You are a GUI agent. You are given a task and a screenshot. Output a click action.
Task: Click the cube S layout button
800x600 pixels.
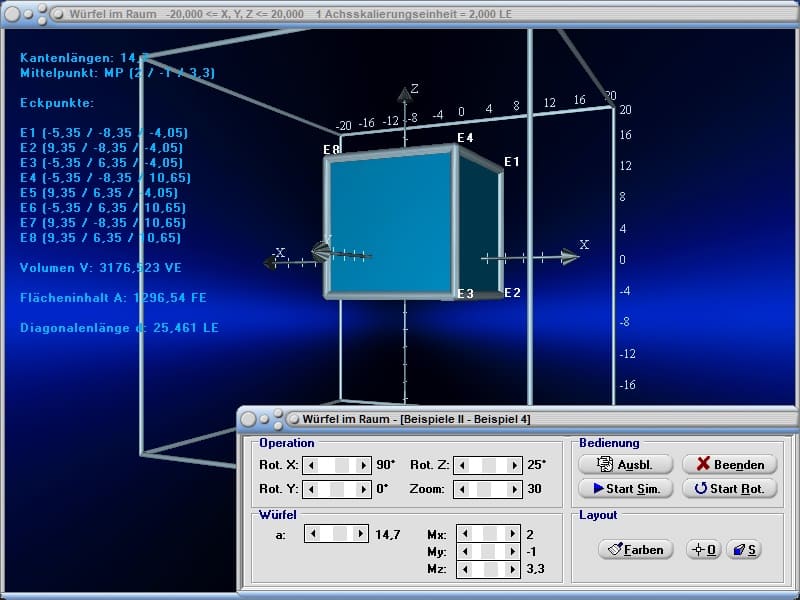pos(743,549)
